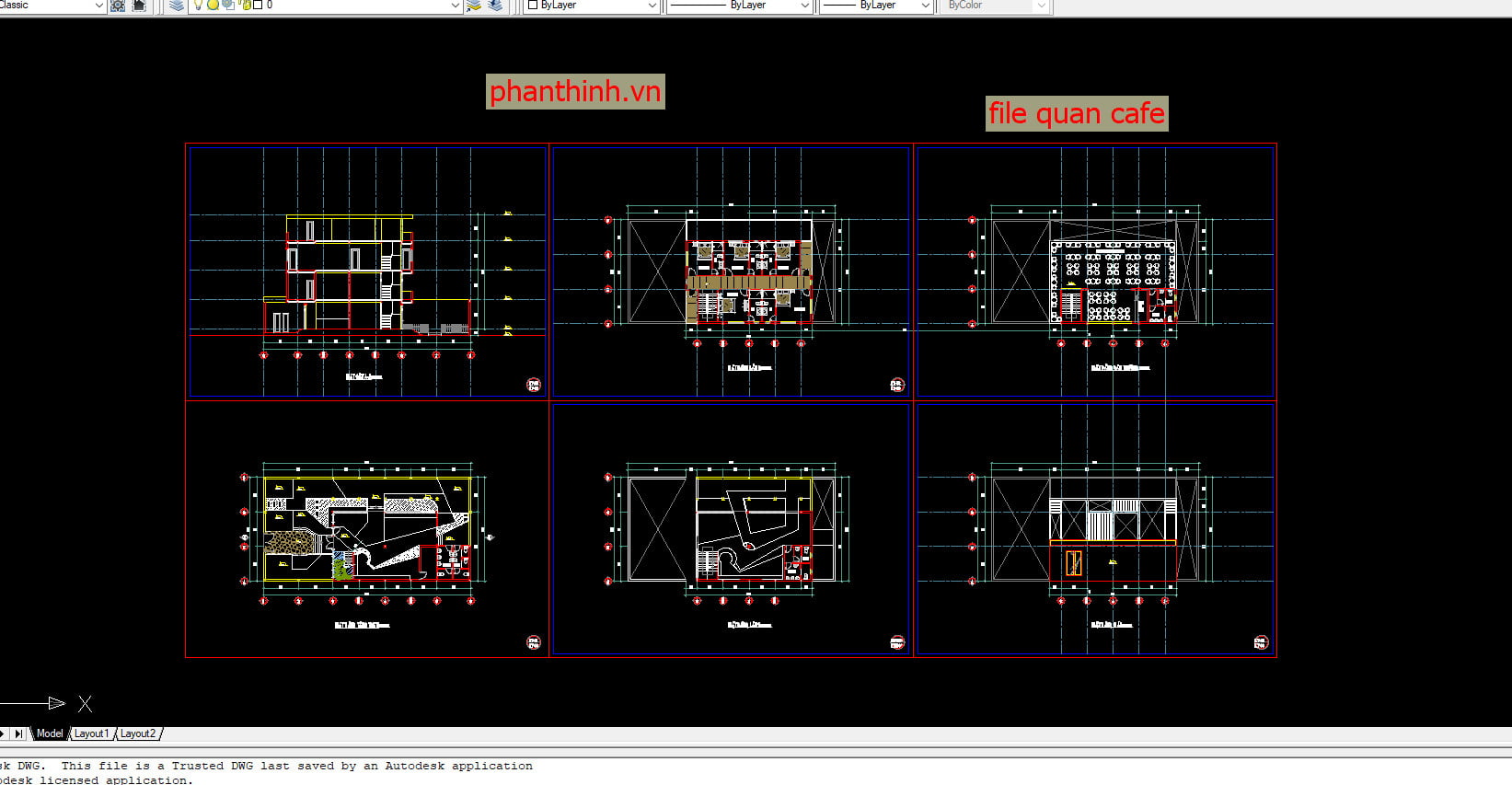Image resolution: width=1512 pixels, height=785 pixels.
Task: Expand the layer 0 dropdown list
Action: (x=455, y=6)
